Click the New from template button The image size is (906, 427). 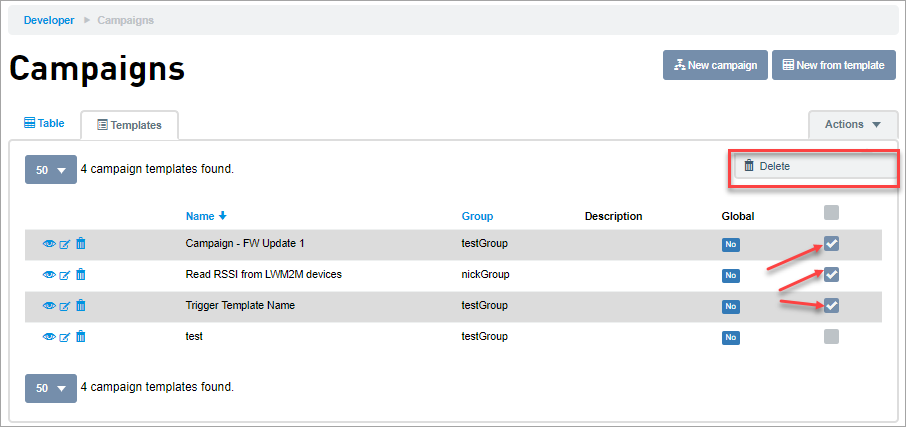[x=832, y=65]
